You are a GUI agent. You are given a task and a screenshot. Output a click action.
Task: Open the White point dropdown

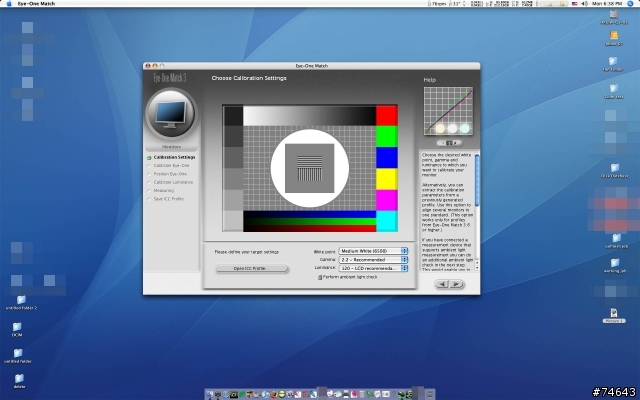click(x=373, y=251)
